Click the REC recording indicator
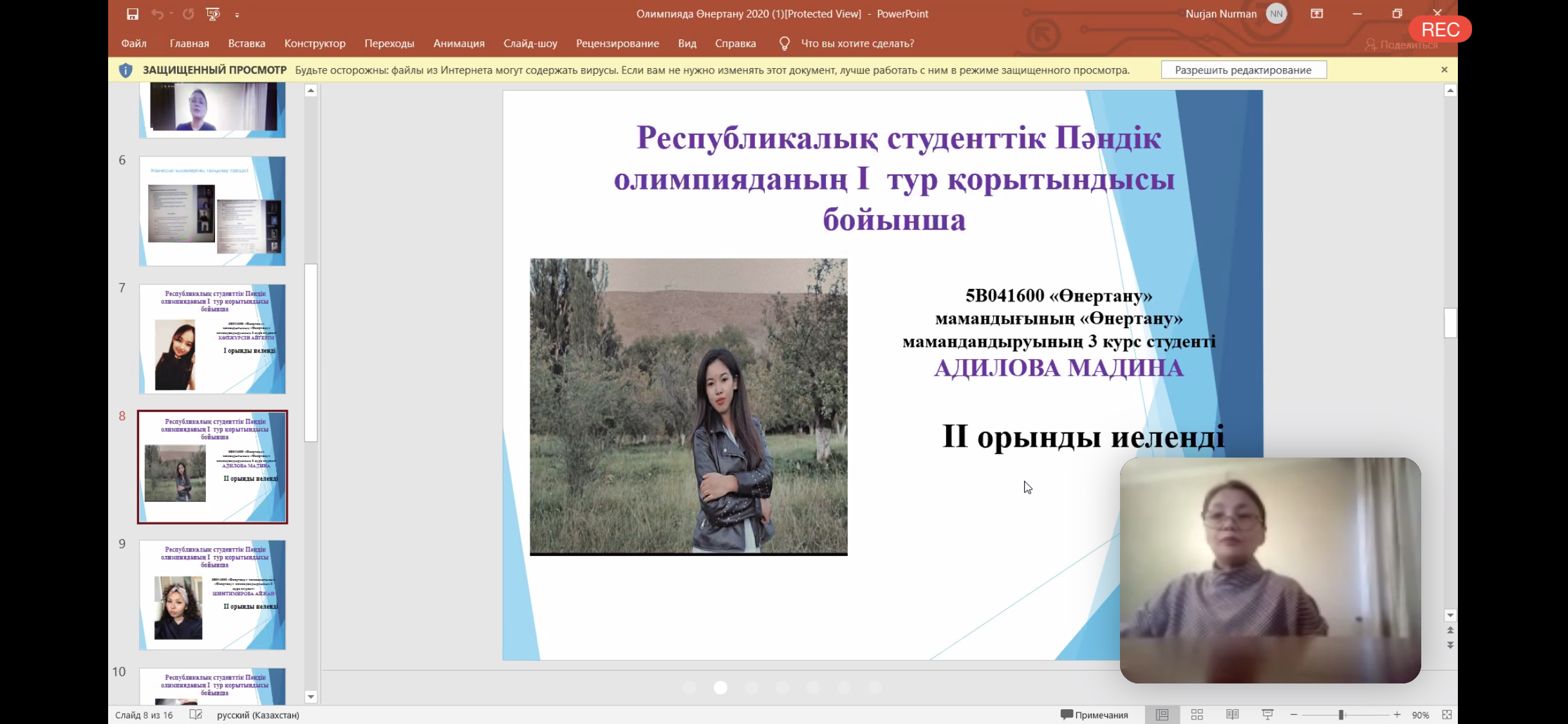Screen dimensions: 1568x724 click(x=1440, y=30)
